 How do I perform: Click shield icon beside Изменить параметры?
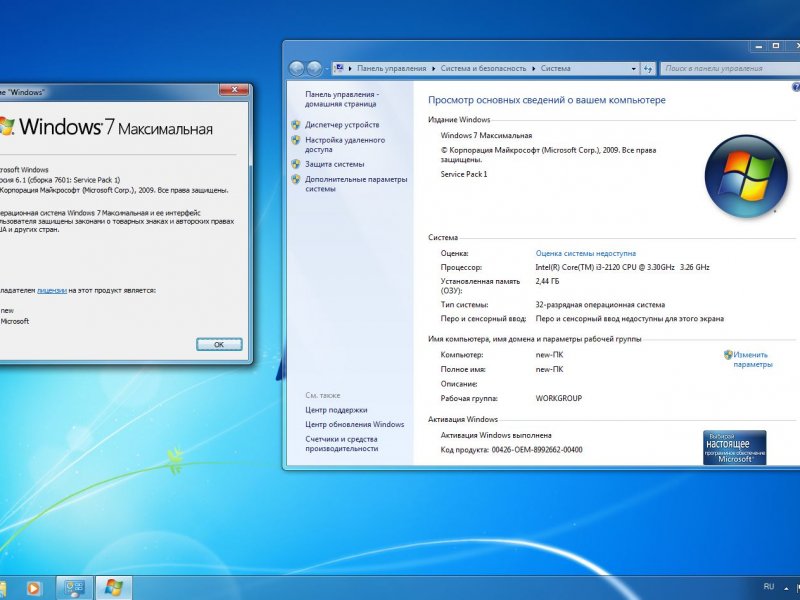pos(728,355)
